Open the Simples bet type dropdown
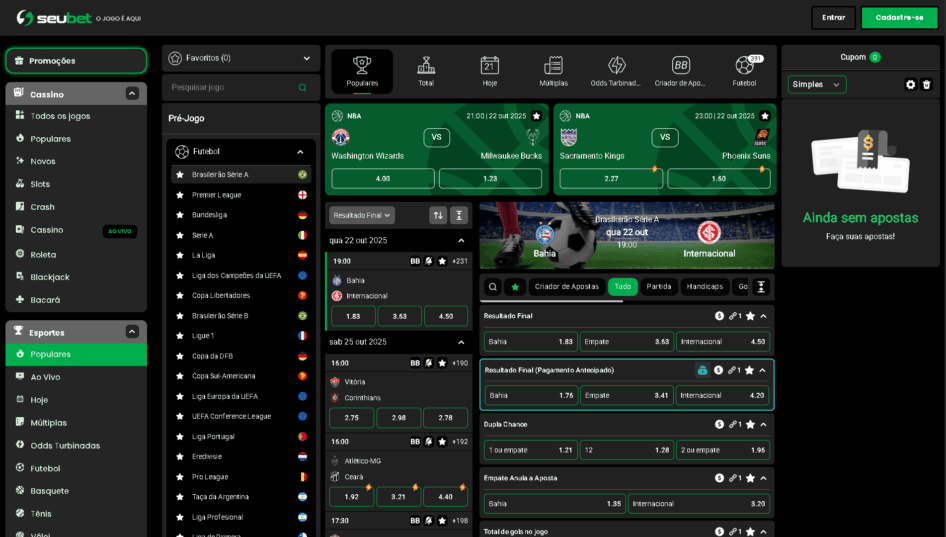The width and height of the screenshot is (946, 537). (x=817, y=84)
